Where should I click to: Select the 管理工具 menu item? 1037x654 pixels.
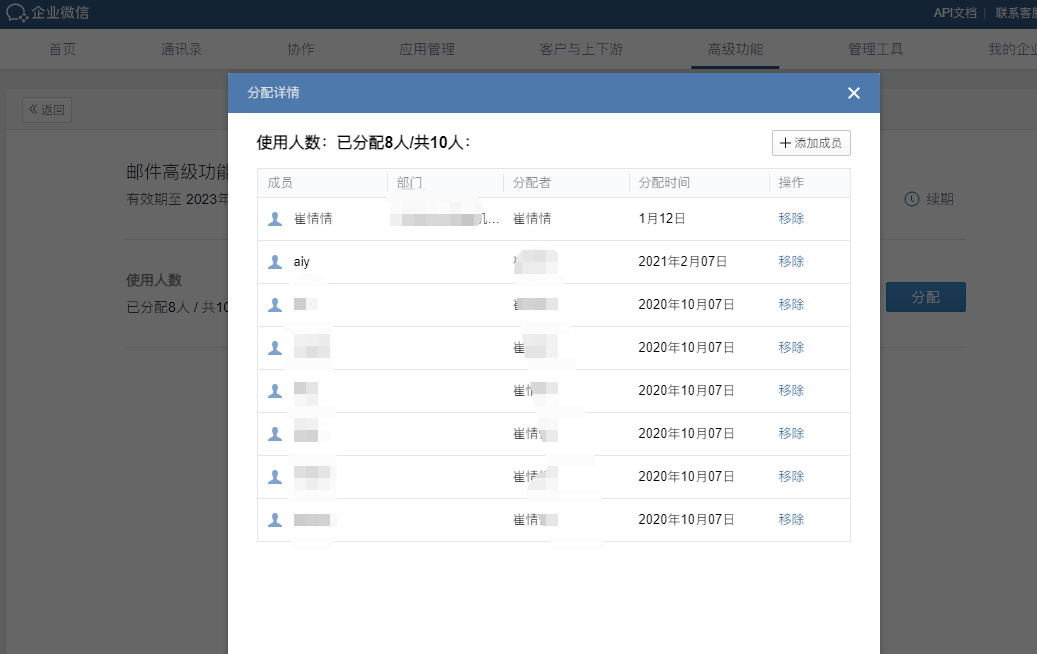tap(875, 47)
